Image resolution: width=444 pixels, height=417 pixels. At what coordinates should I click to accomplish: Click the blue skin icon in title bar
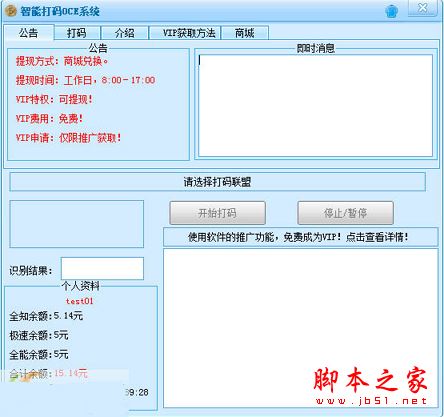pyautogui.click(x=392, y=11)
